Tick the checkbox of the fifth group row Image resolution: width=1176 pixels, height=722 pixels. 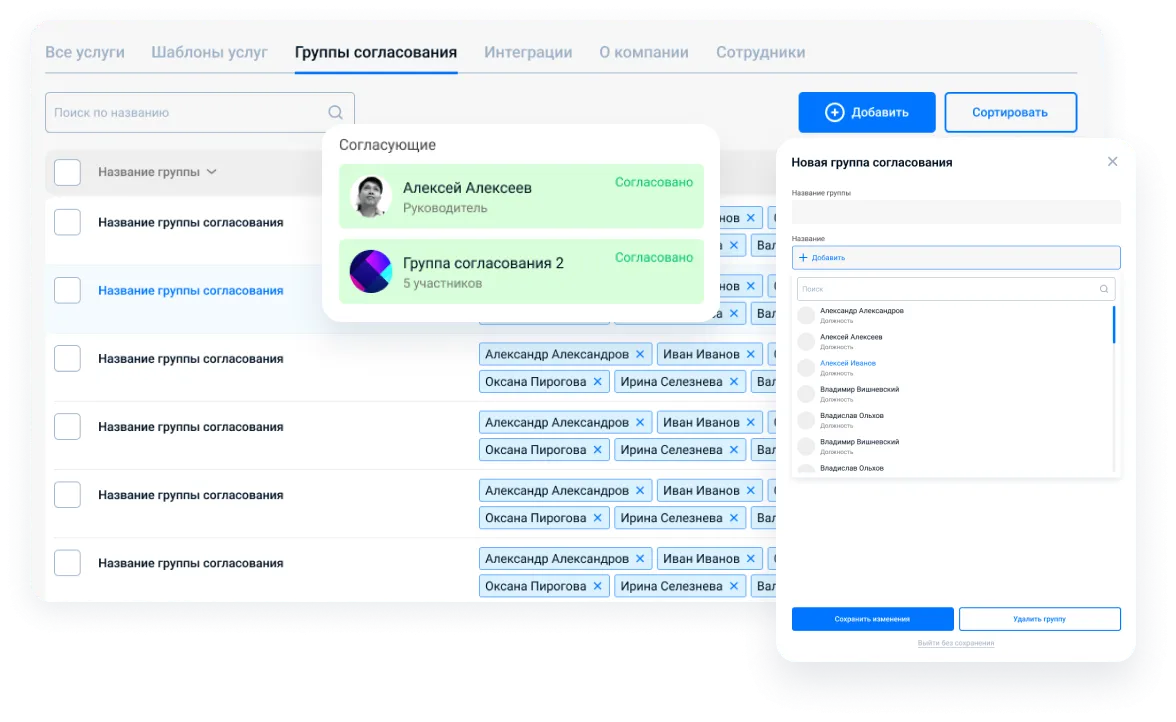(x=68, y=495)
